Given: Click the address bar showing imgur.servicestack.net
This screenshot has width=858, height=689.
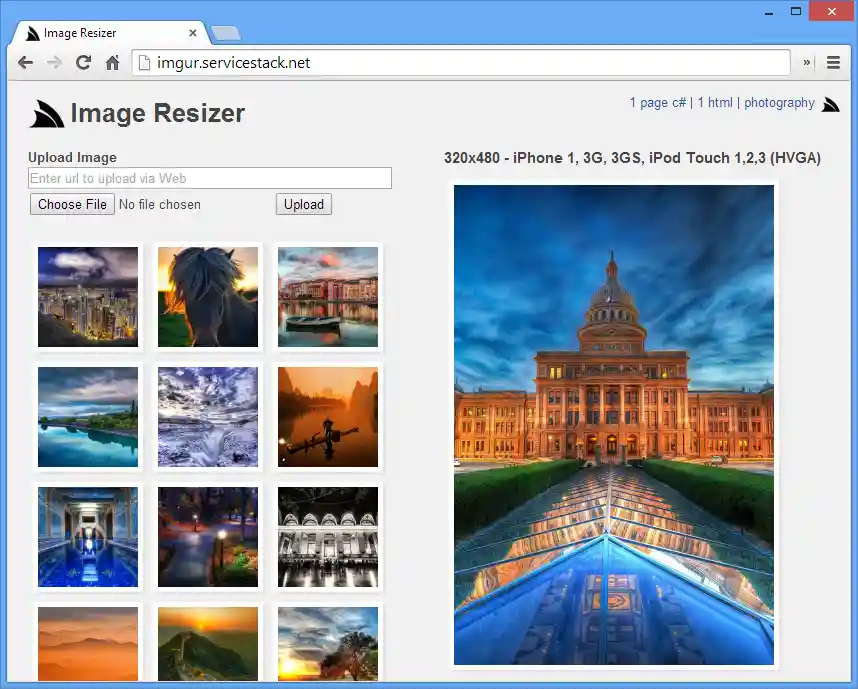Looking at the screenshot, I should click(x=460, y=63).
